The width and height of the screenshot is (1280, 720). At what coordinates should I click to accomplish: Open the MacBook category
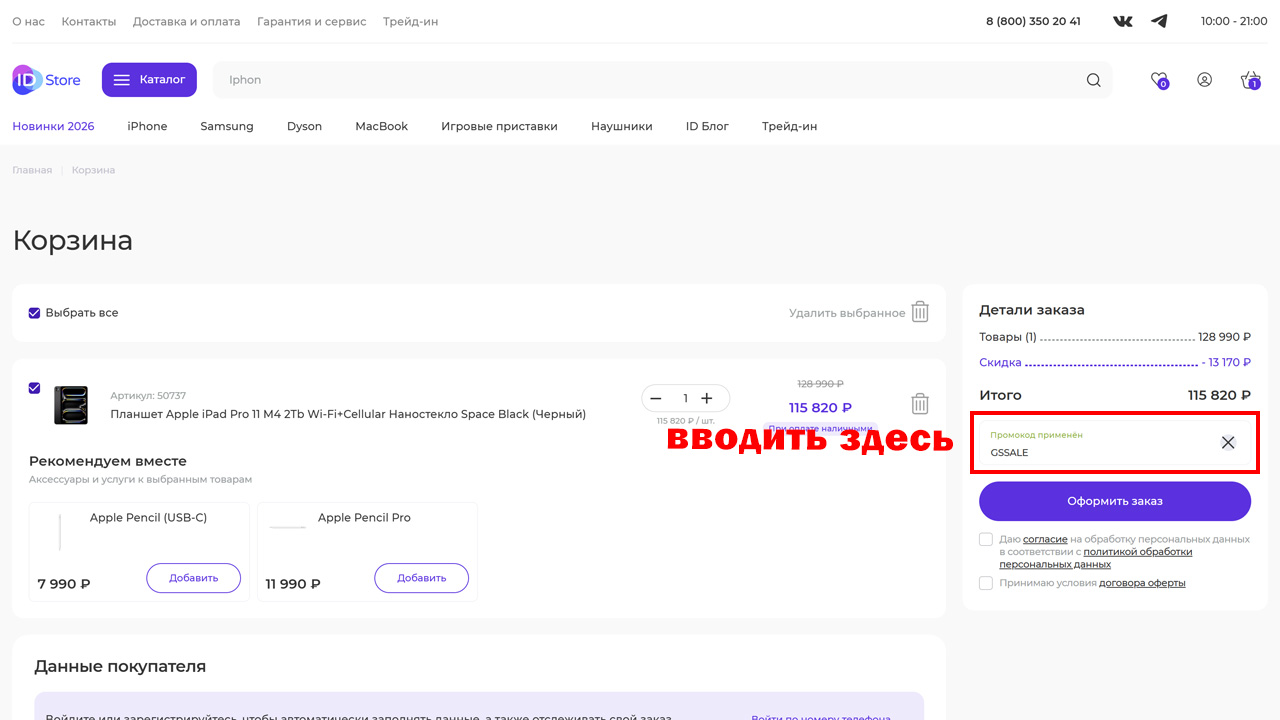[x=382, y=126]
